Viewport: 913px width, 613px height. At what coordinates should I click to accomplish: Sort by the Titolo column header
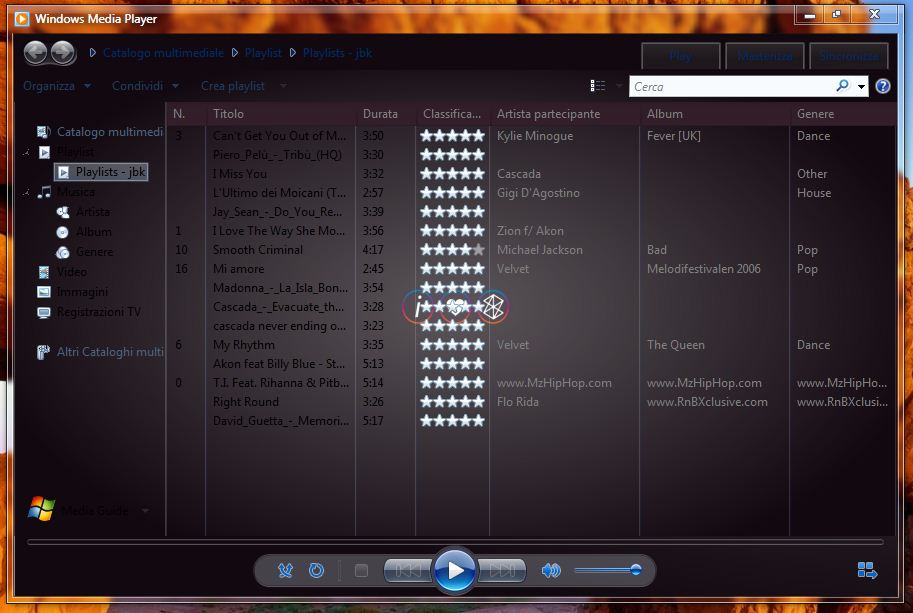click(280, 114)
